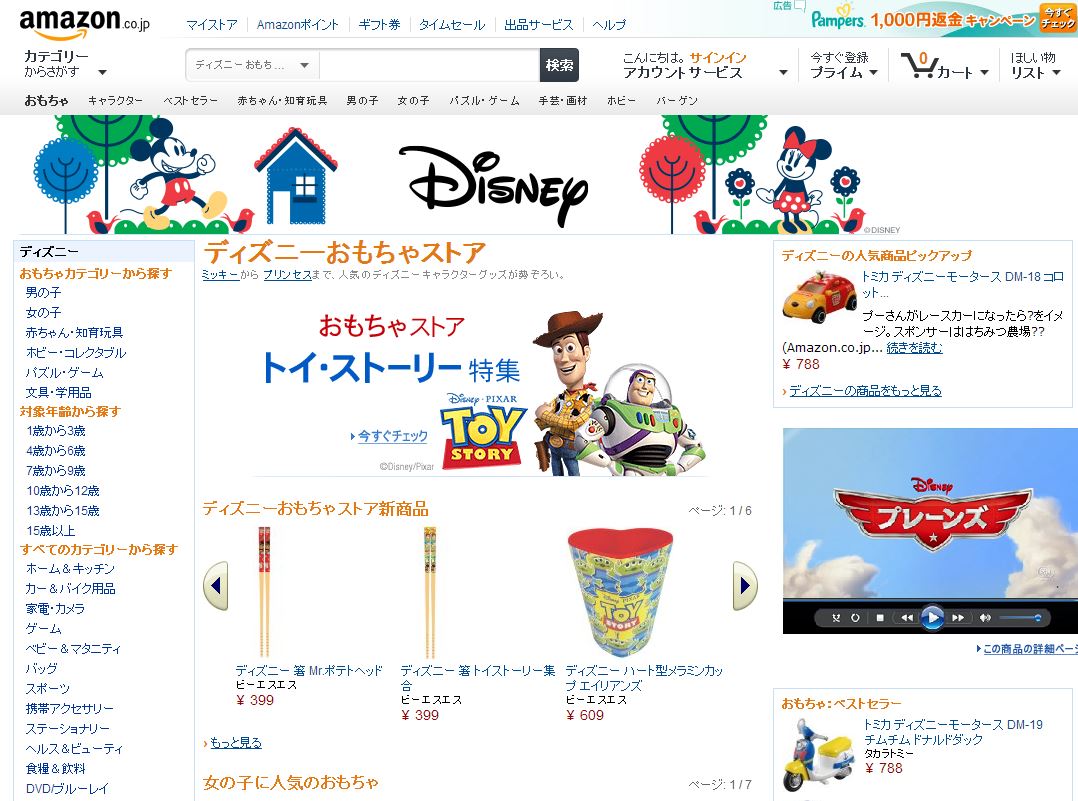The height and width of the screenshot is (801, 1078).
Task: Stop the video player
Action: (879, 617)
